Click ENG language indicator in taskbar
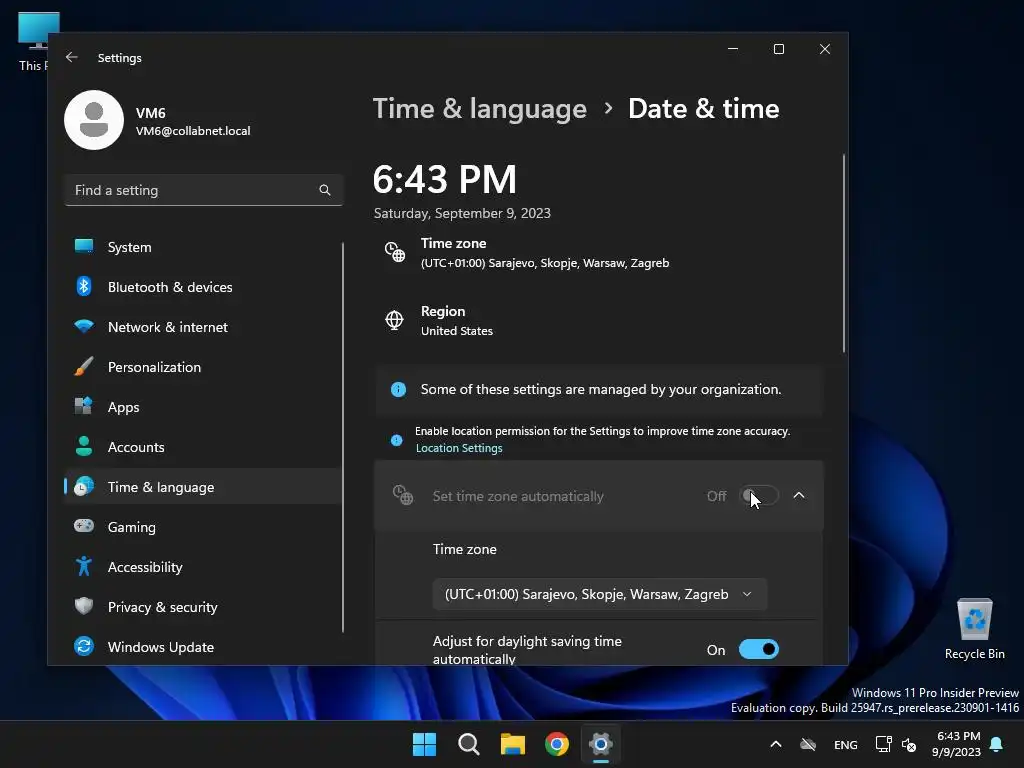 point(846,744)
